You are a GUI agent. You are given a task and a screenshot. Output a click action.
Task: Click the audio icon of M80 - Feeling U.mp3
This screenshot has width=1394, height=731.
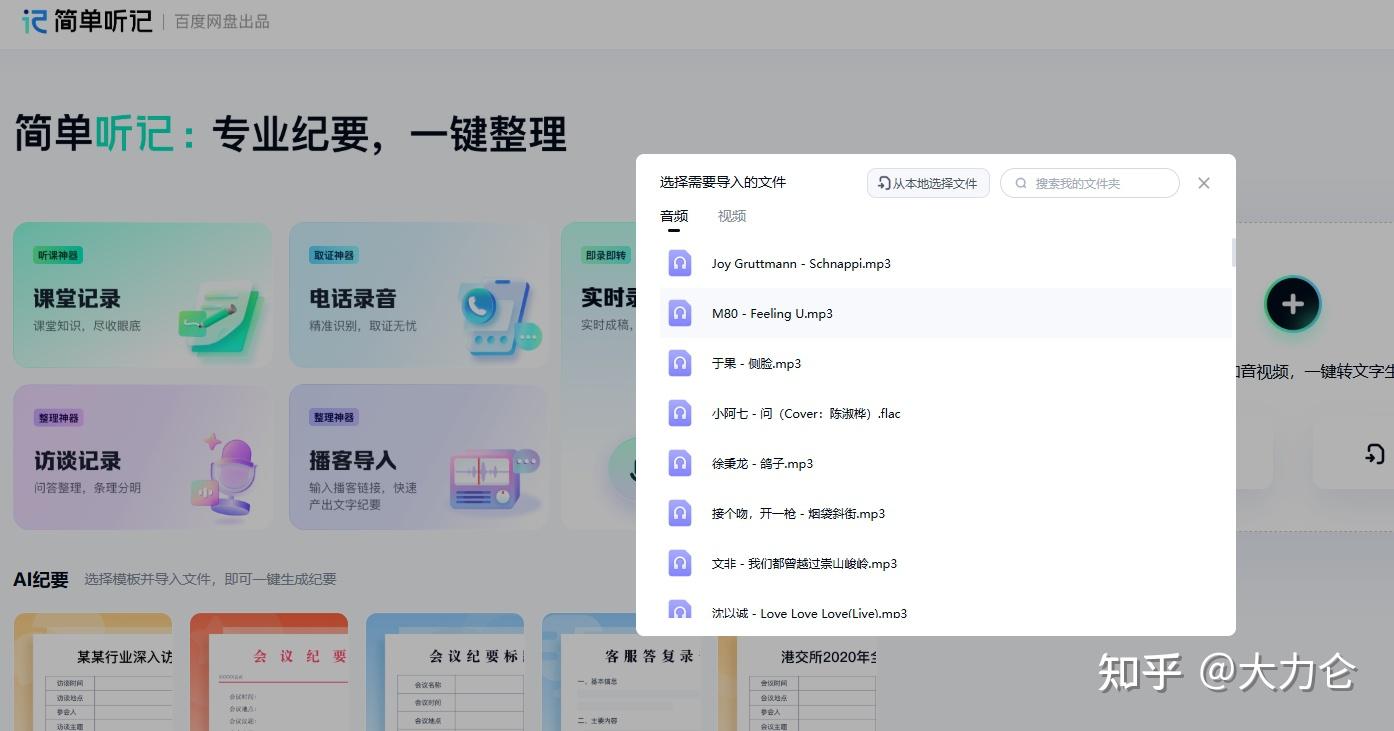pyautogui.click(x=680, y=313)
